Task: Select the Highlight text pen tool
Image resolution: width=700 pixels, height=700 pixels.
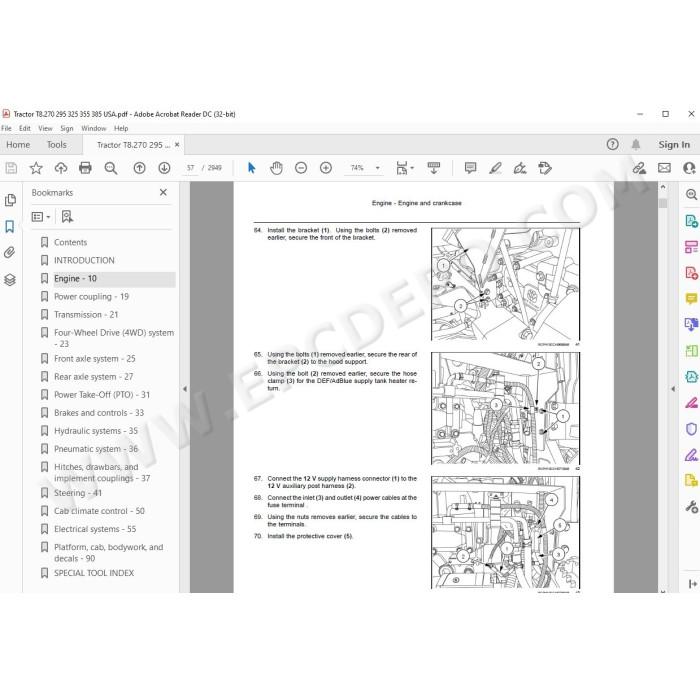Action: tap(495, 168)
